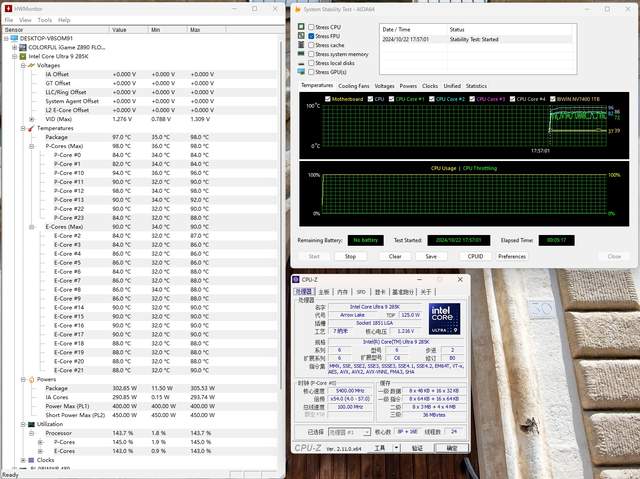
Task: Click the motherboard icon beside COLORFUL iGame Z890
Action: point(23,47)
